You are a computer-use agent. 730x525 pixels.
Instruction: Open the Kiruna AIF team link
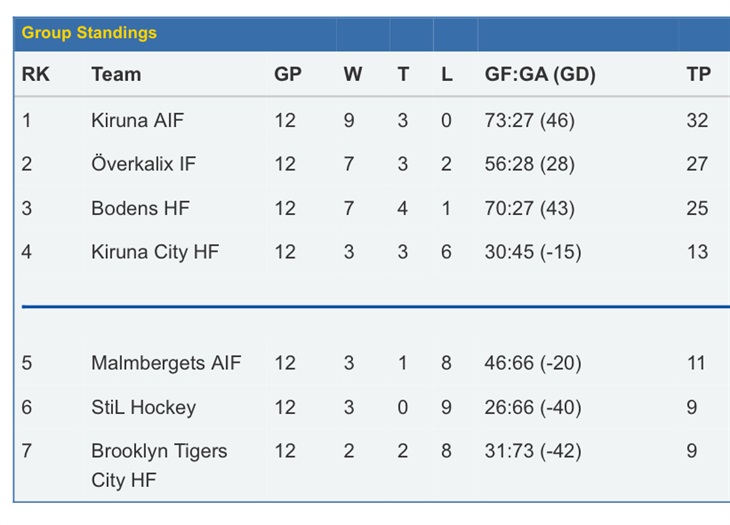(137, 121)
